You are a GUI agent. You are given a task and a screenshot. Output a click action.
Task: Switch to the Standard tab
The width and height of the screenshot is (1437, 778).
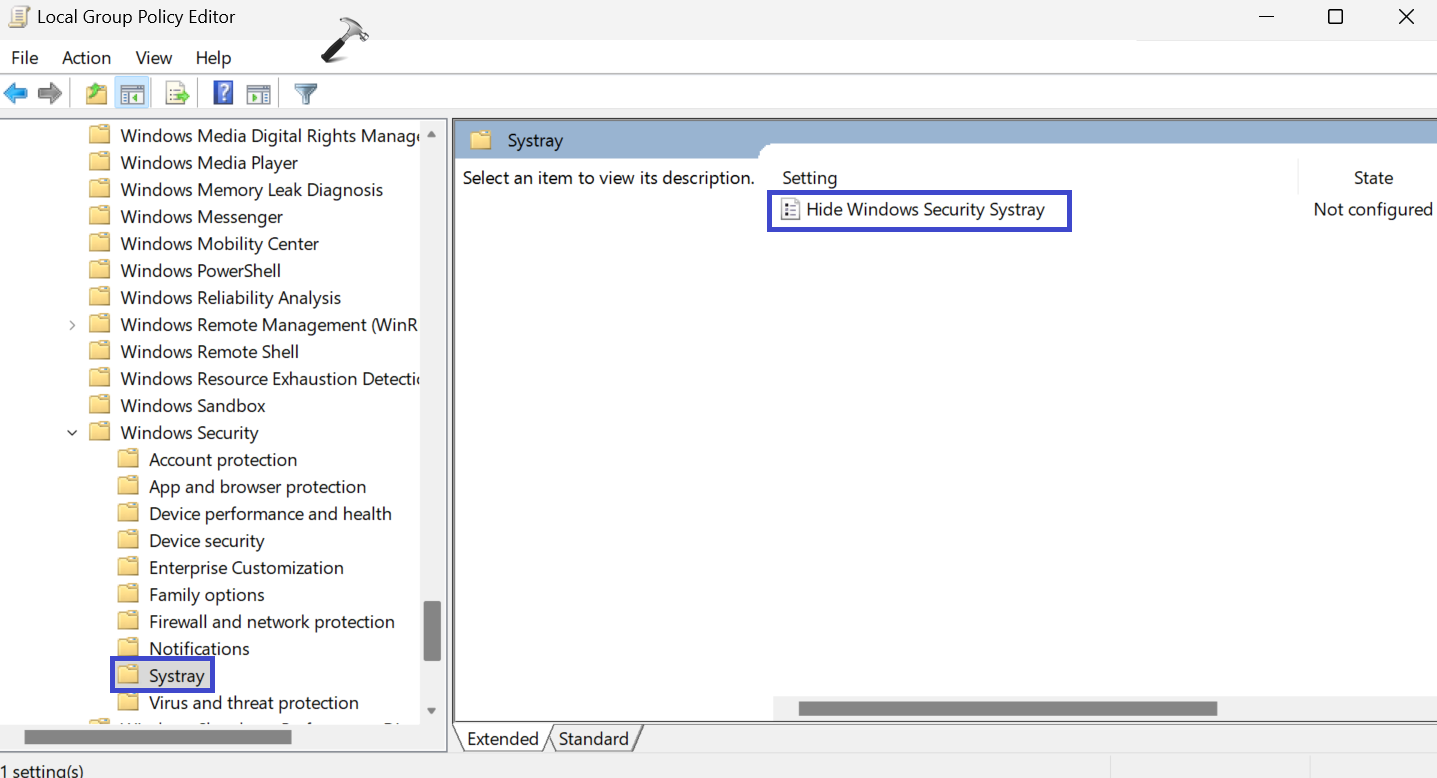[593, 739]
